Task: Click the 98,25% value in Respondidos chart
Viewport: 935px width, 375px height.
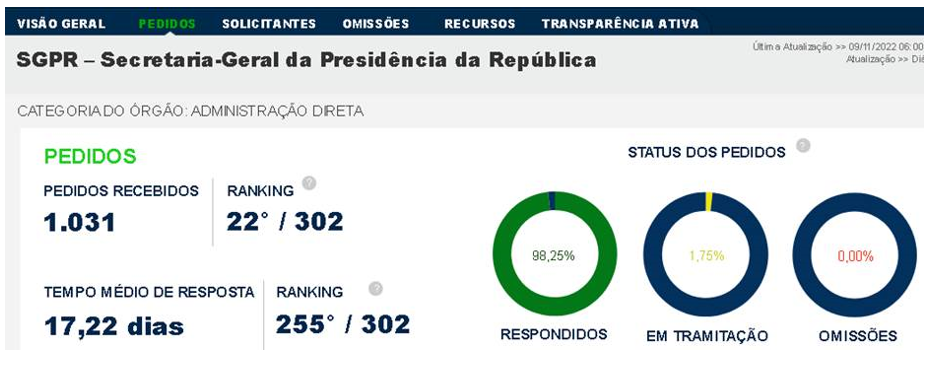Action: coord(553,256)
